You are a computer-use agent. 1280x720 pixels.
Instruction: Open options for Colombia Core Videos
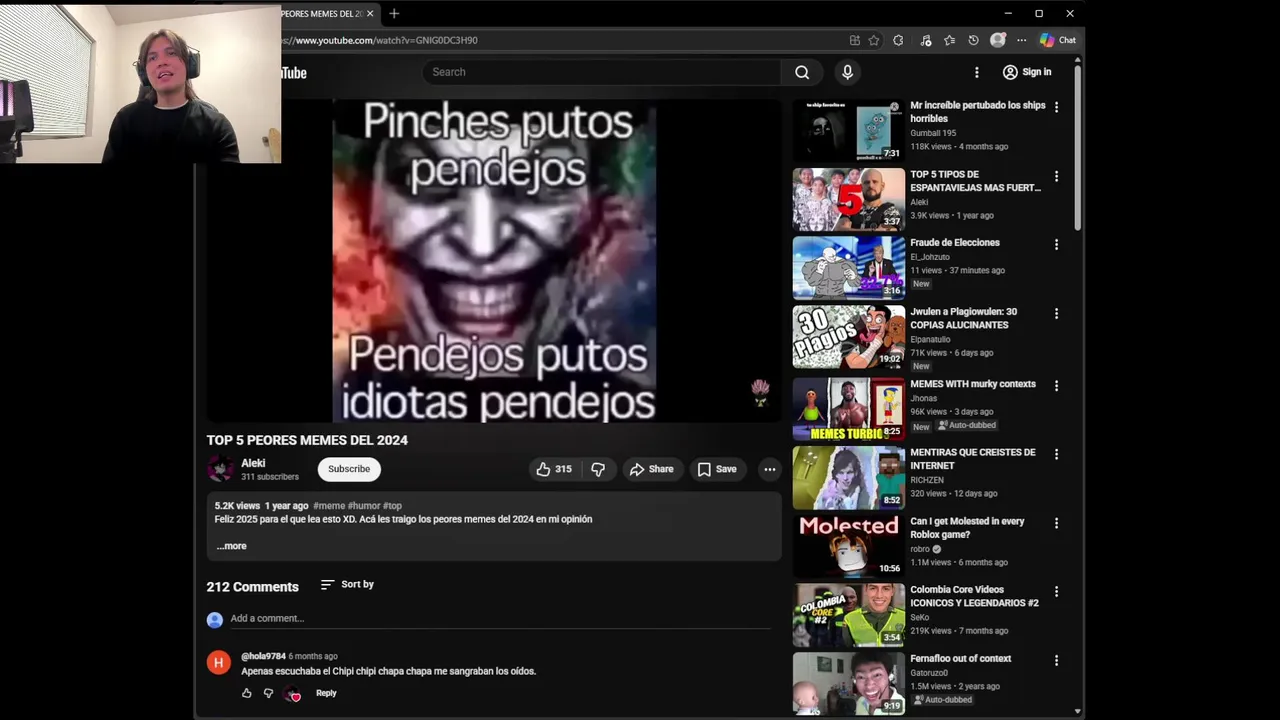[x=1056, y=591]
